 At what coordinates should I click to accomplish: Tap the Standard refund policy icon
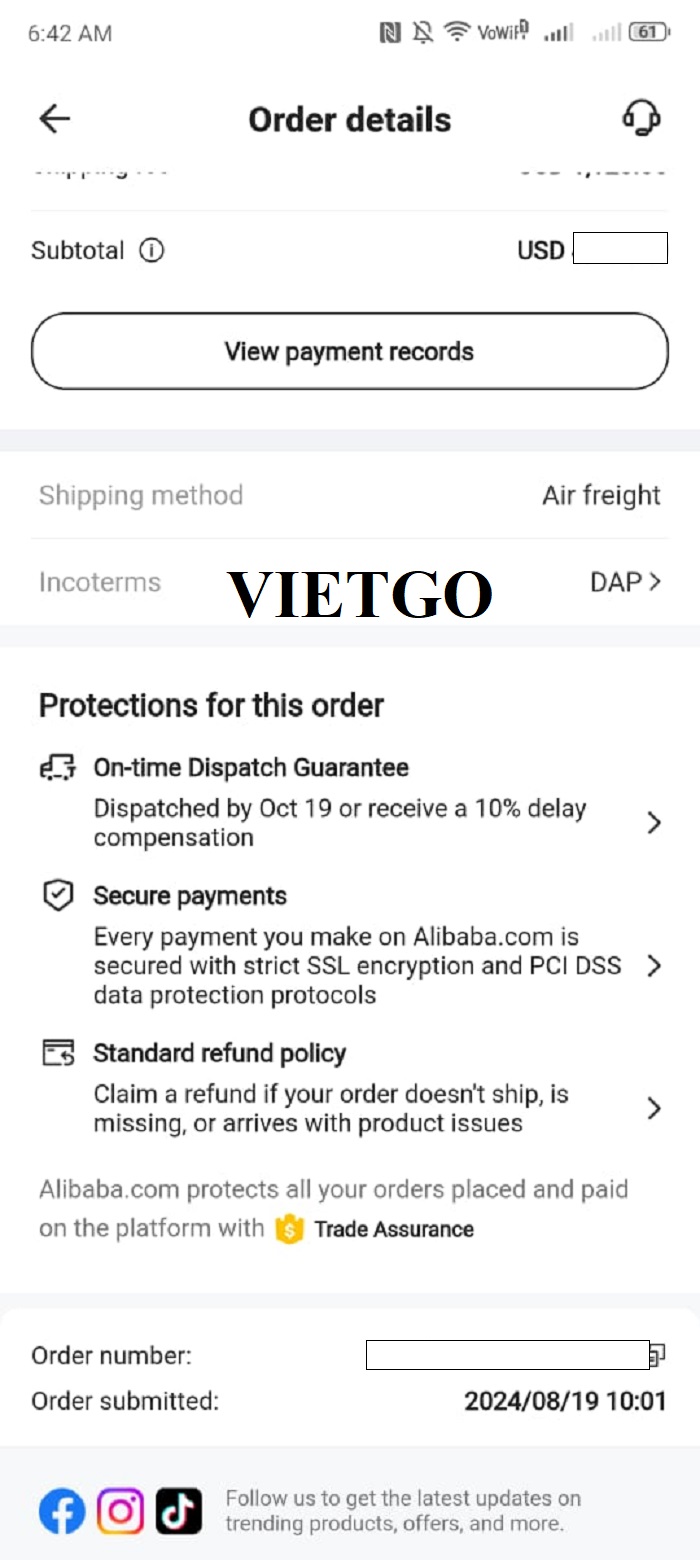click(x=58, y=1053)
